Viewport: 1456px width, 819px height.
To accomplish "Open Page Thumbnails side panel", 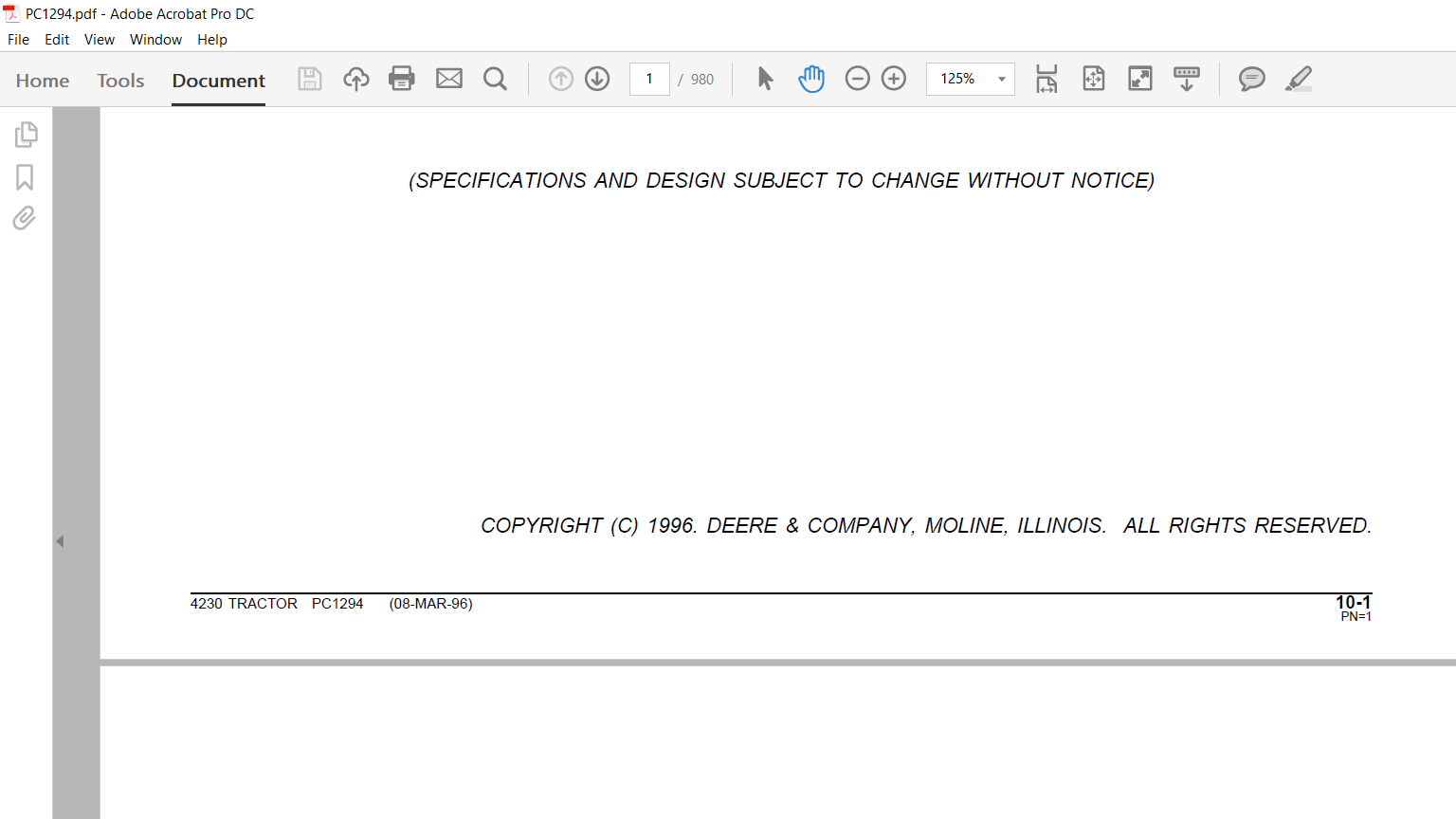I will click(26, 135).
